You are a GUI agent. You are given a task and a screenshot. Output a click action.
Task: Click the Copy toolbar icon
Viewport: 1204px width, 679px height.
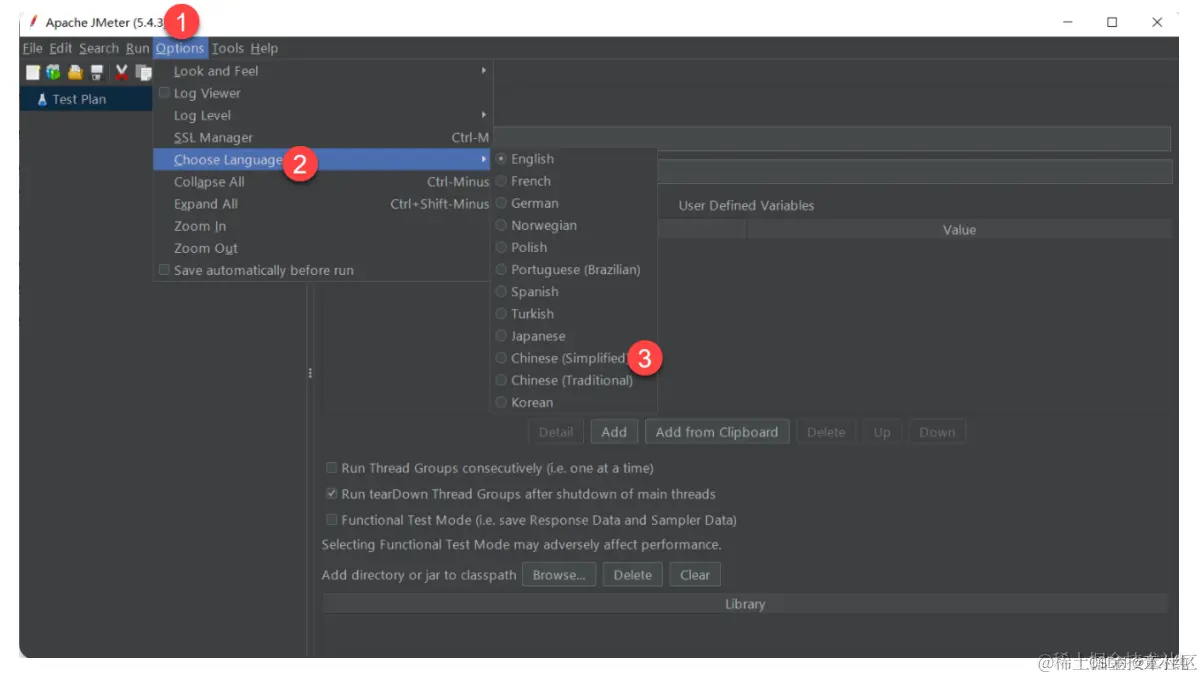coord(144,72)
